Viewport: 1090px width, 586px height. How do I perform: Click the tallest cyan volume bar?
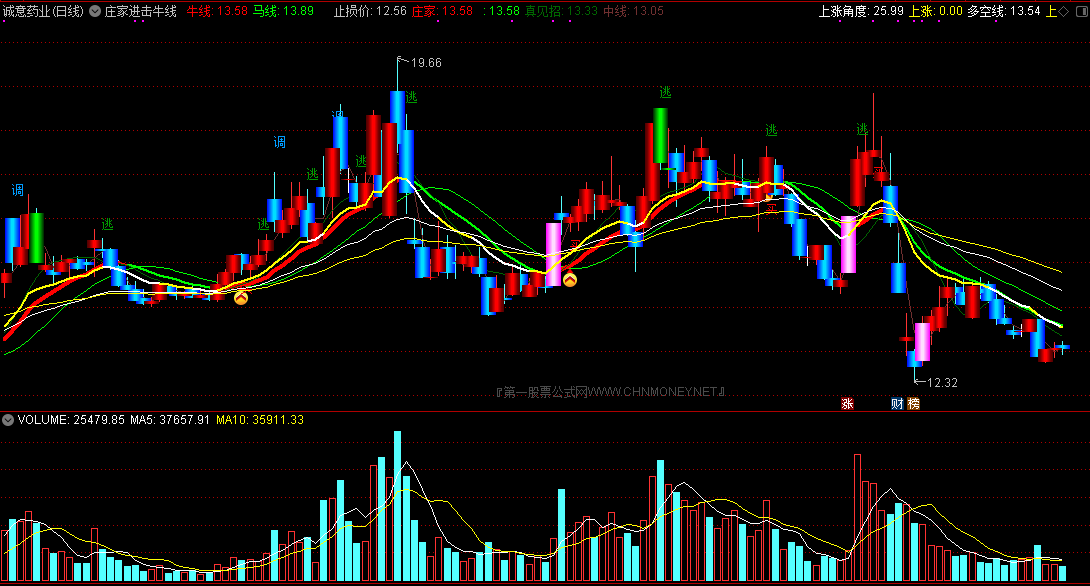[398, 506]
